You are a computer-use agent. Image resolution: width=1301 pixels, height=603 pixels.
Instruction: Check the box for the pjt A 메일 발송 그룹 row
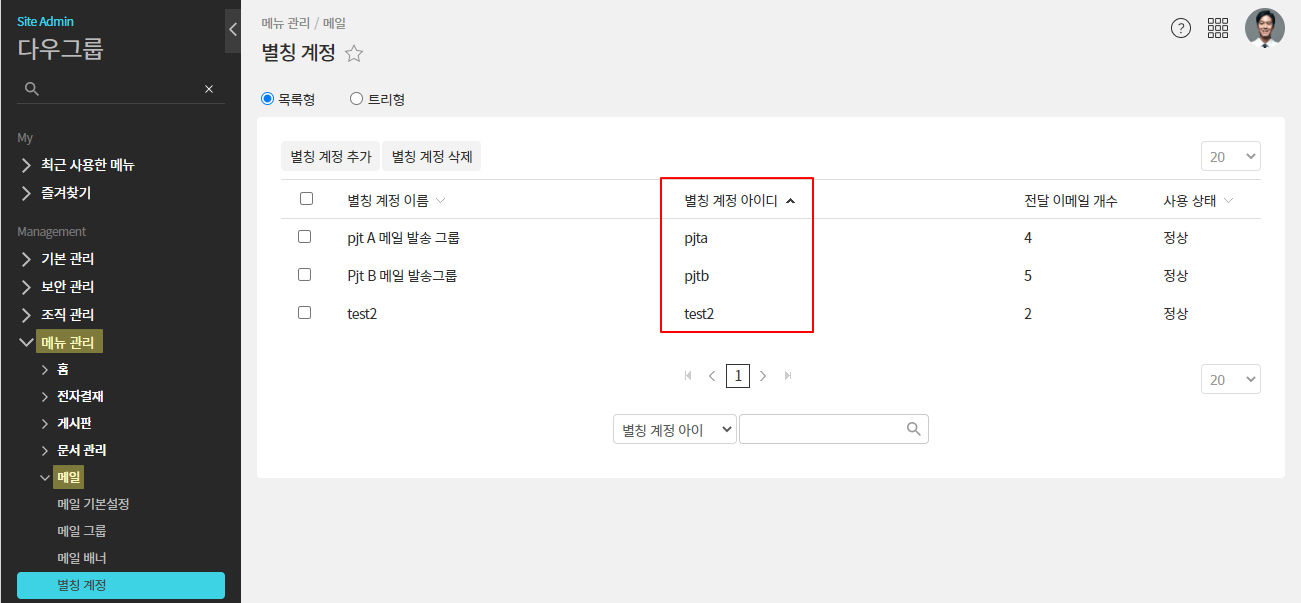306,237
